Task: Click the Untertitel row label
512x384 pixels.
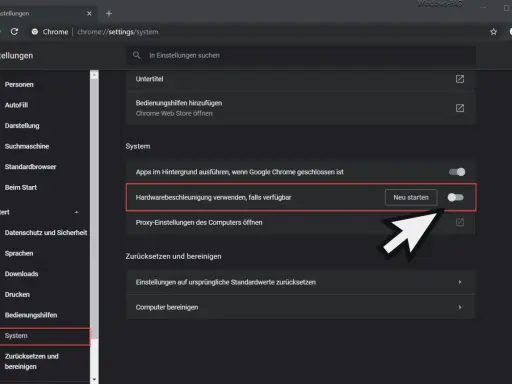Action: 149,79
